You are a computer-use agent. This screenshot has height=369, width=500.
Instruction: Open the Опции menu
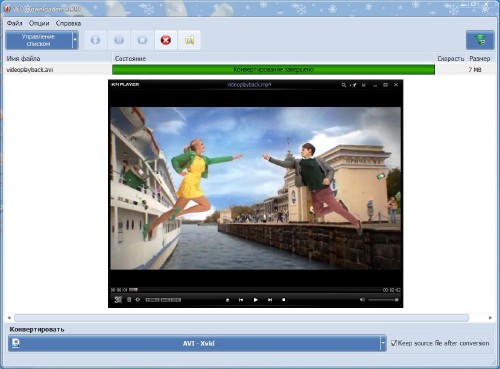[x=39, y=23]
